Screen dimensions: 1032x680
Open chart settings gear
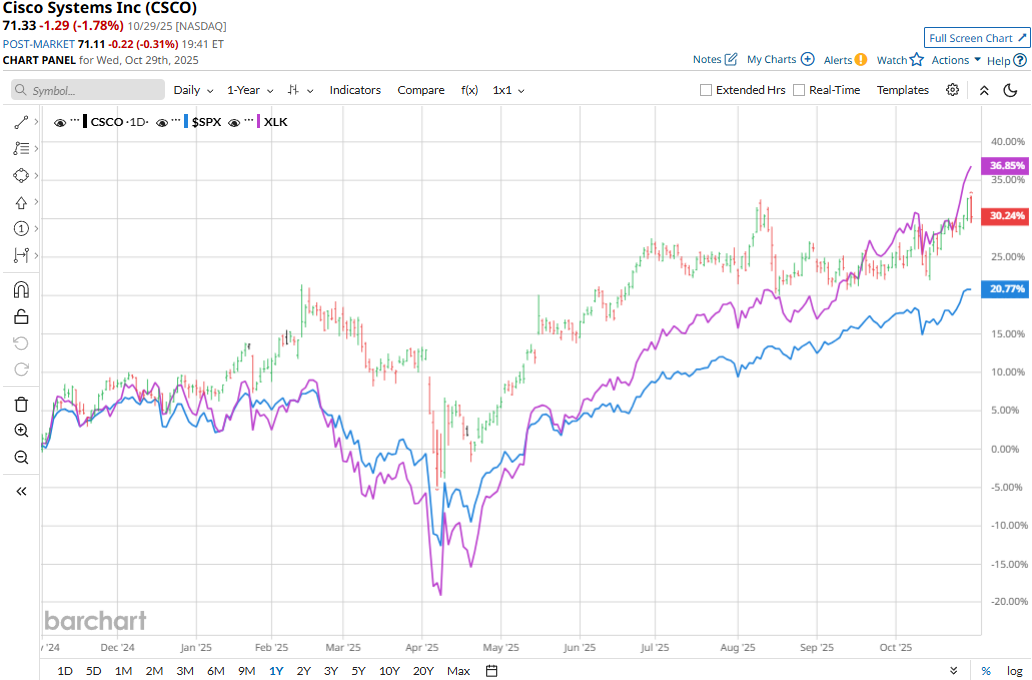952,90
